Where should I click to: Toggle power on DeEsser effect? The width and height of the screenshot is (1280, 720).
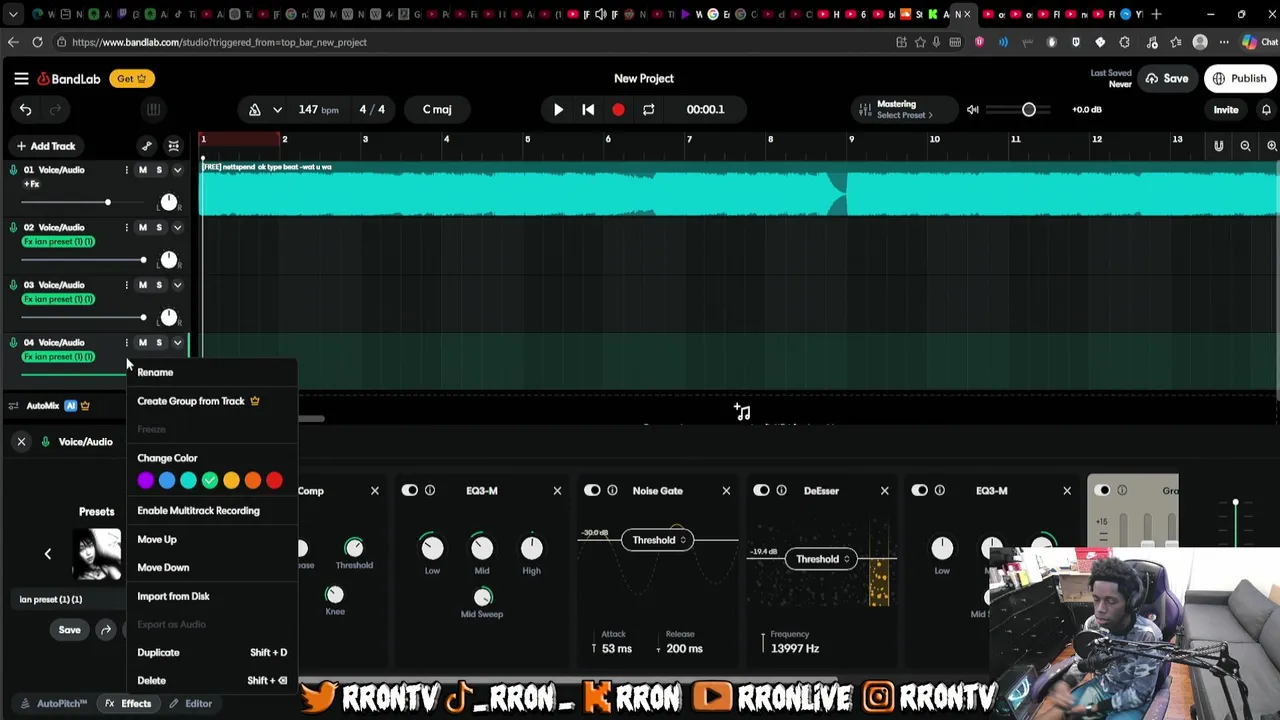[x=762, y=491]
